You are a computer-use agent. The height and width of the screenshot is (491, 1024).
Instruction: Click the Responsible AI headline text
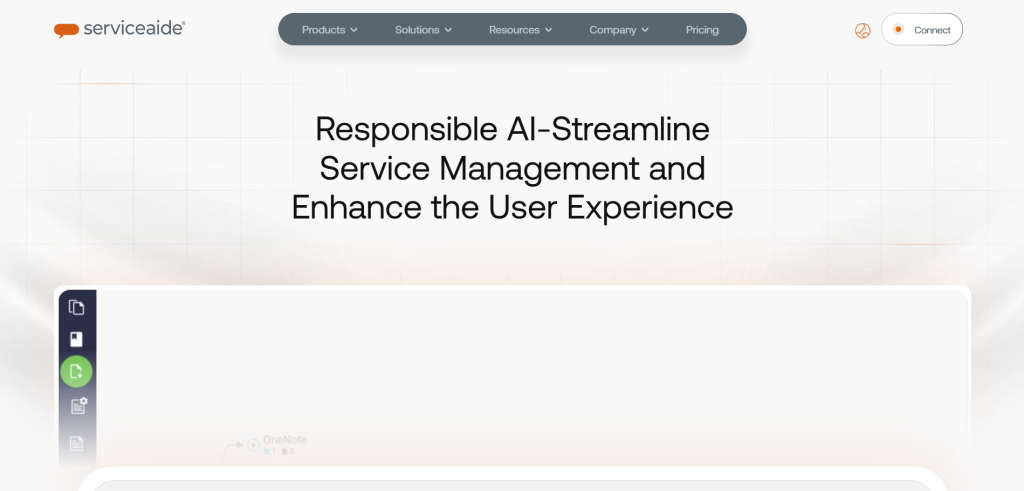point(512,168)
